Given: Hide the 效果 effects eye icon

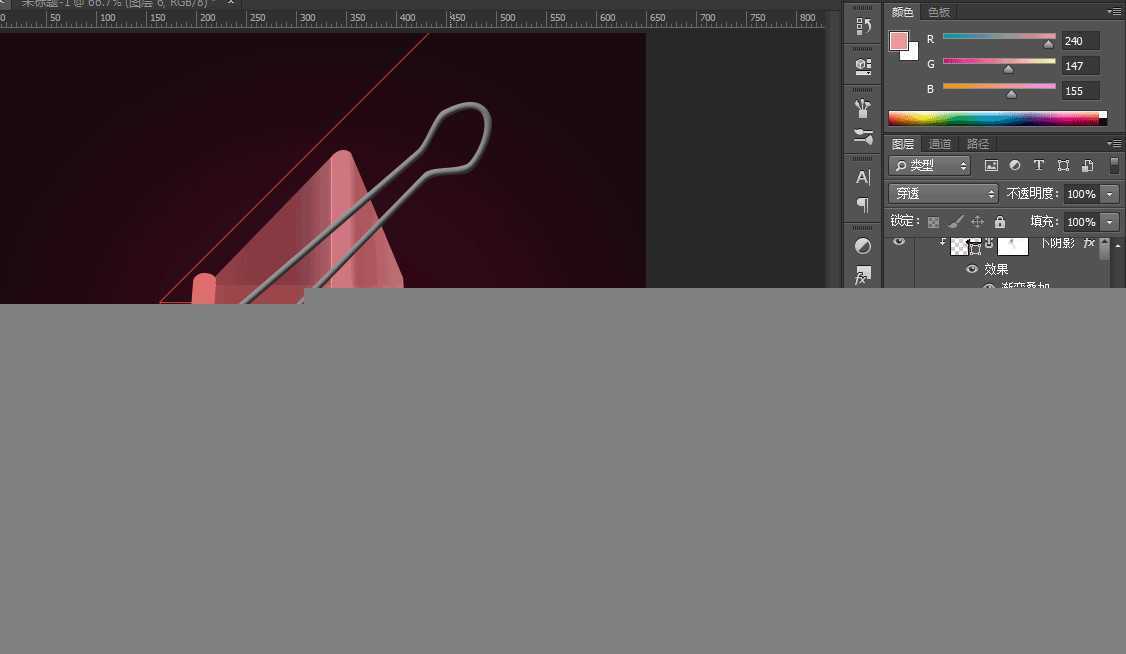Looking at the screenshot, I should point(972,269).
